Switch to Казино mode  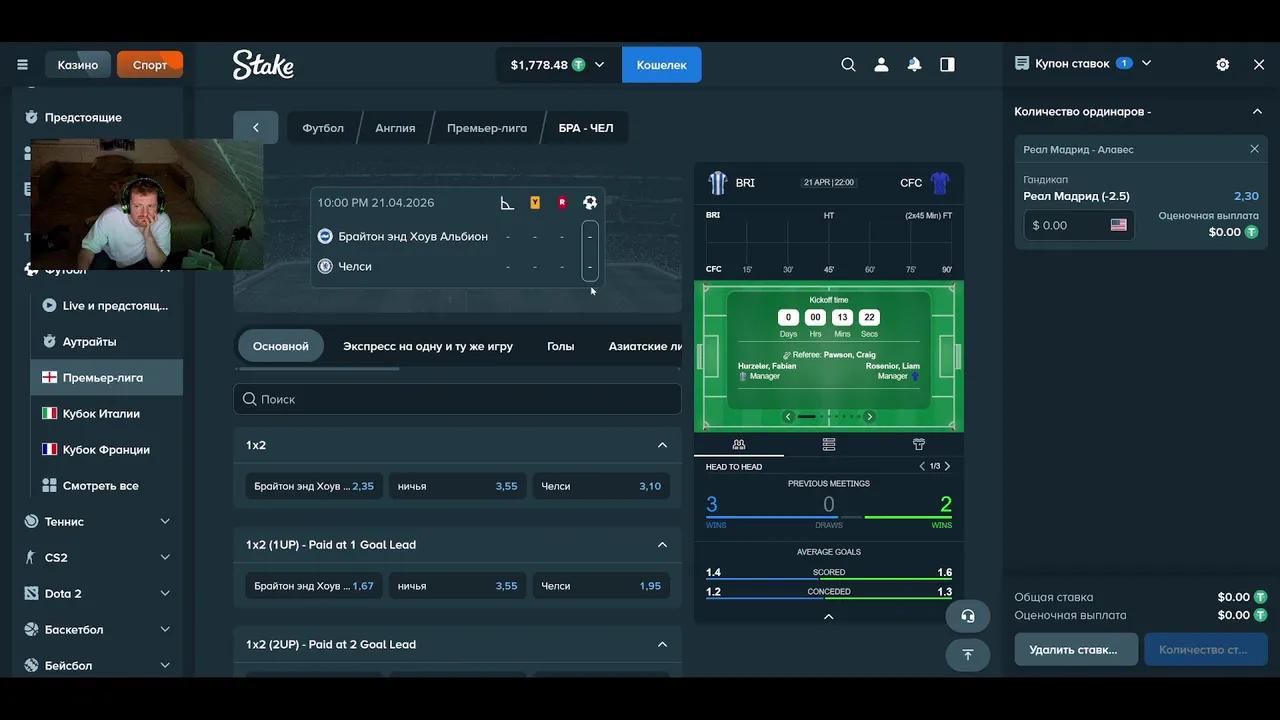(78, 65)
